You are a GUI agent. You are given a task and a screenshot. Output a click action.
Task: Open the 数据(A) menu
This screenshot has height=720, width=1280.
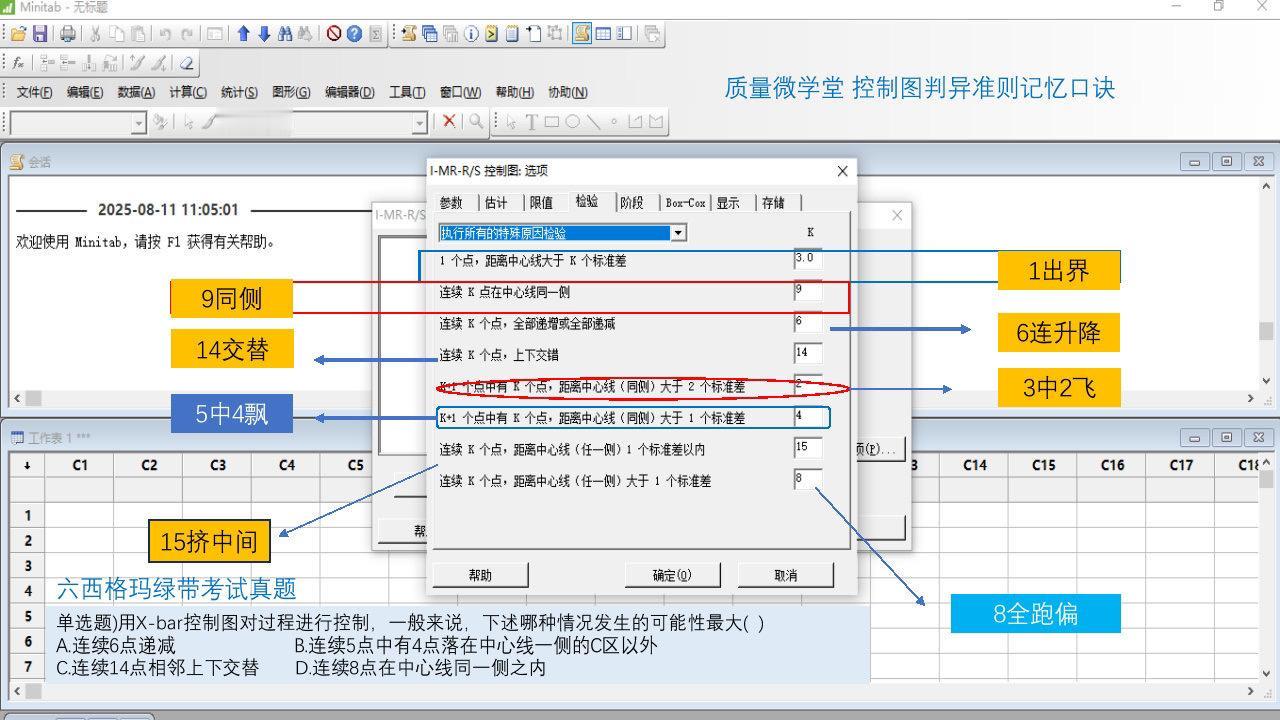point(136,92)
